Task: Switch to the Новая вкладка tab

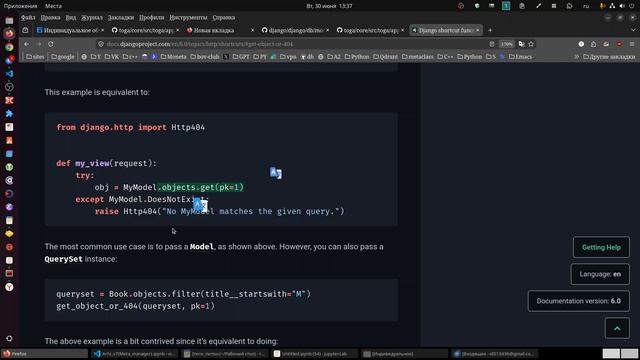Action: tap(220, 30)
